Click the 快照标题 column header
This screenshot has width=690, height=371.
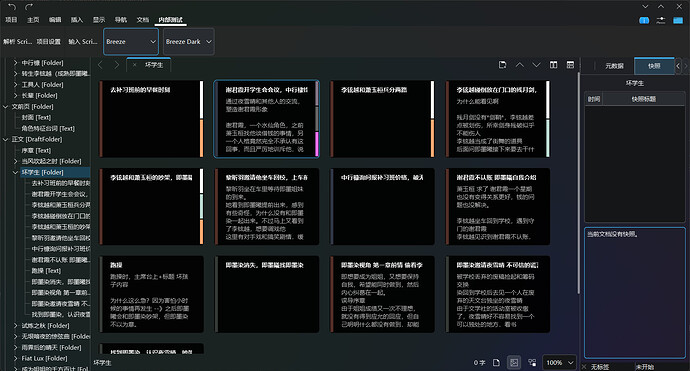(x=644, y=99)
